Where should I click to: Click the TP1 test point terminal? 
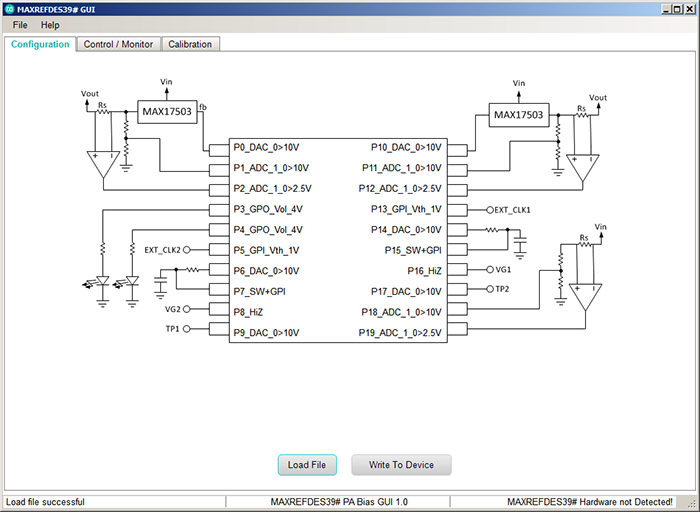pyautogui.click(x=187, y=329)
